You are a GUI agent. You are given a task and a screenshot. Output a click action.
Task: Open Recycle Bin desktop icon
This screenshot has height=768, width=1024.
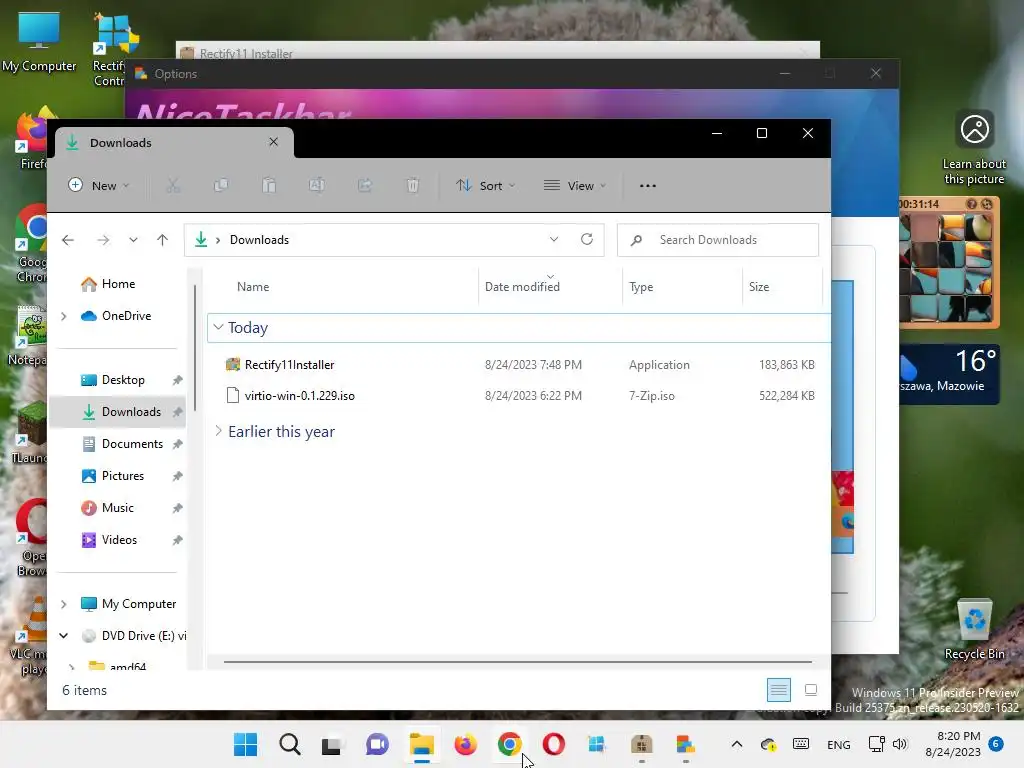(x=975, y=630)
